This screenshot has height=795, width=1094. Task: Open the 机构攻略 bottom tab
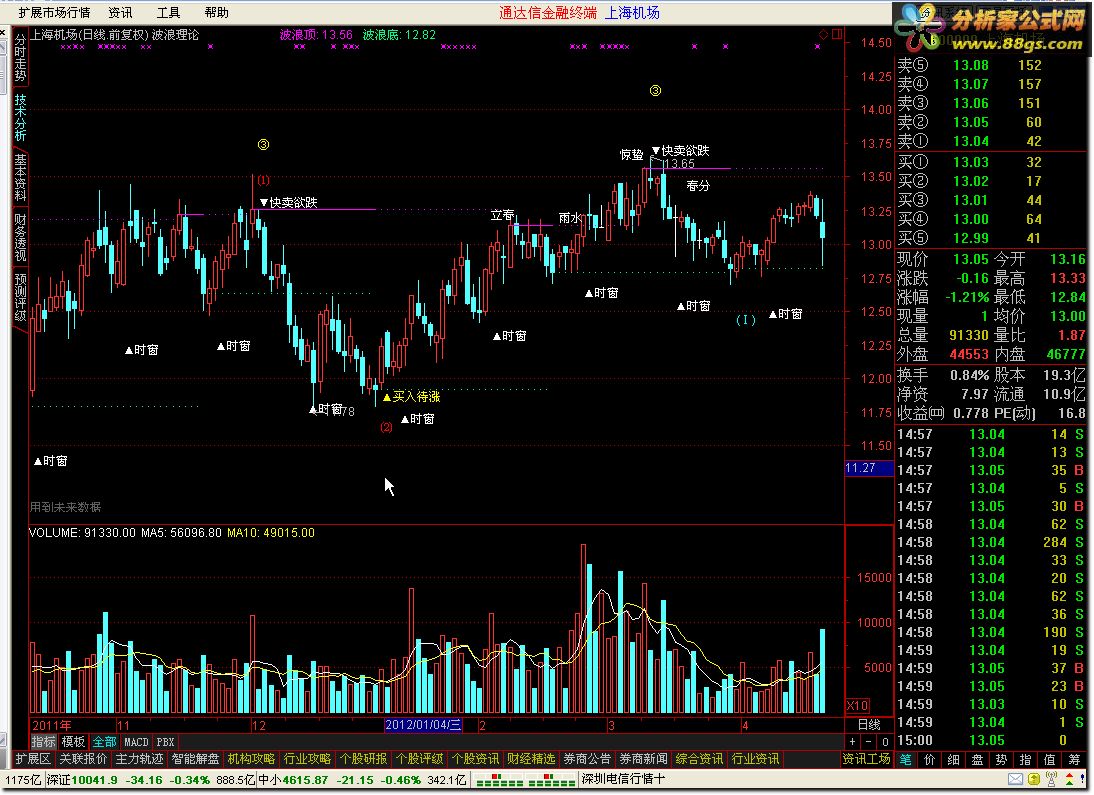click(x=251, y=759)
